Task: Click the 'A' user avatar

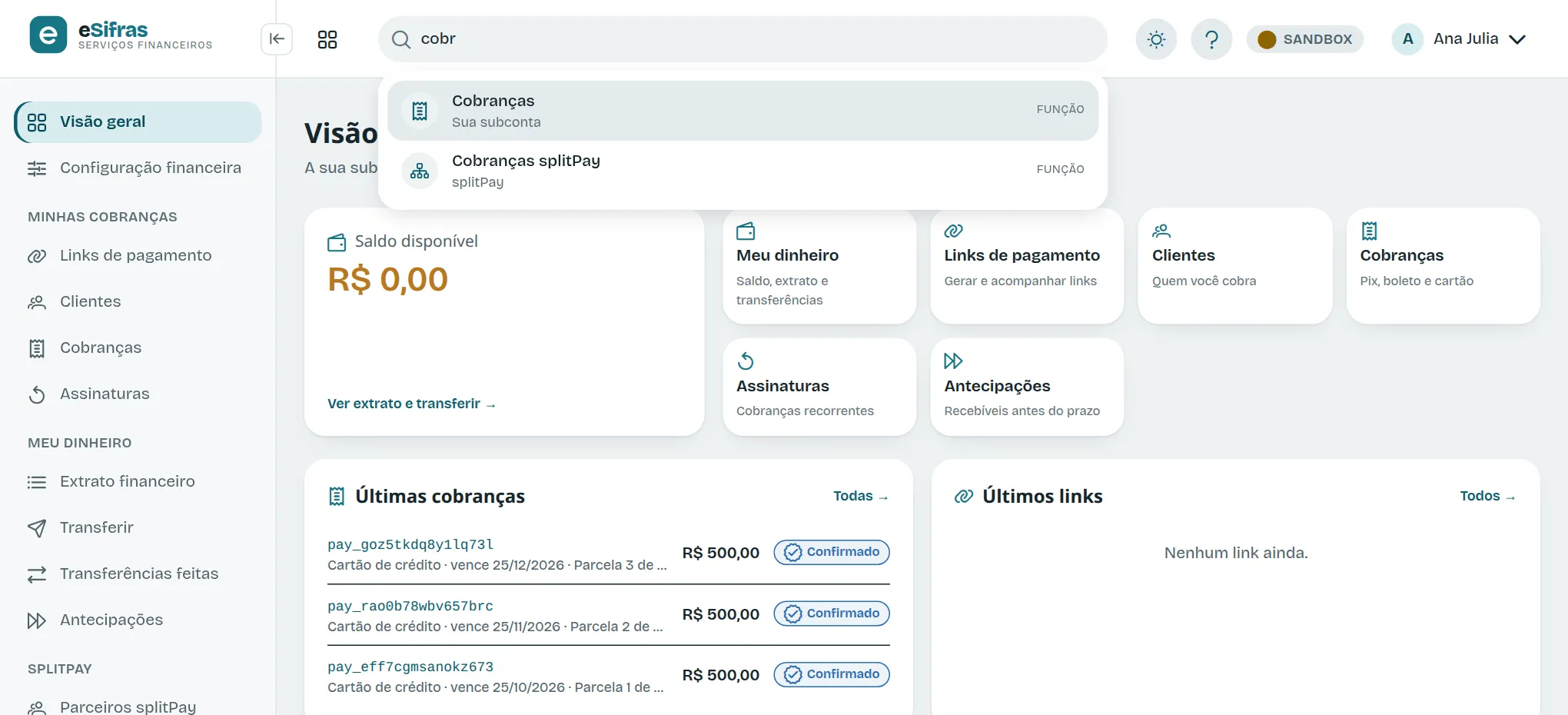Action: click(x=1408, y=39)
